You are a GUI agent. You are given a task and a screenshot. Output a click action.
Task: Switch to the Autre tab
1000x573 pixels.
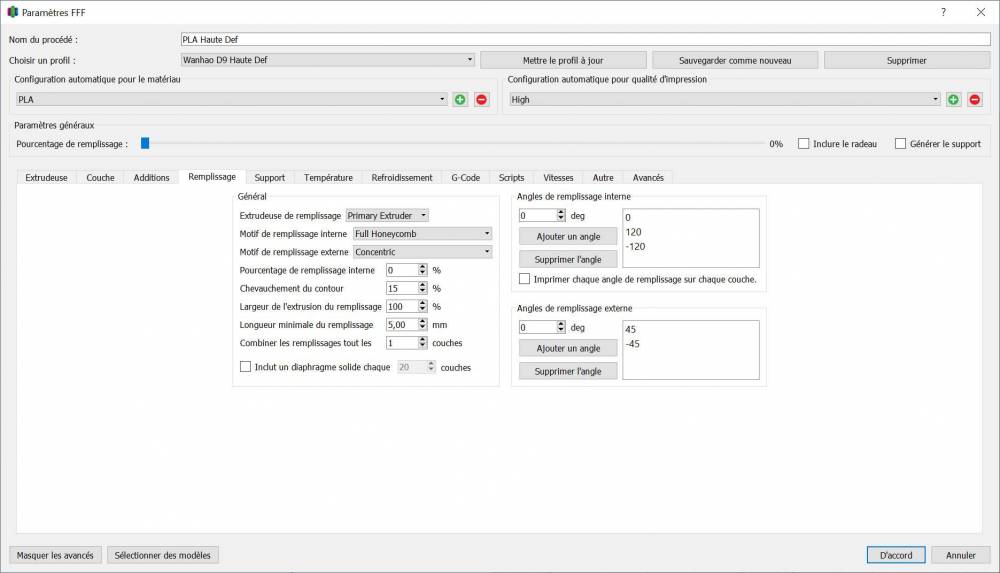point(603,177)
